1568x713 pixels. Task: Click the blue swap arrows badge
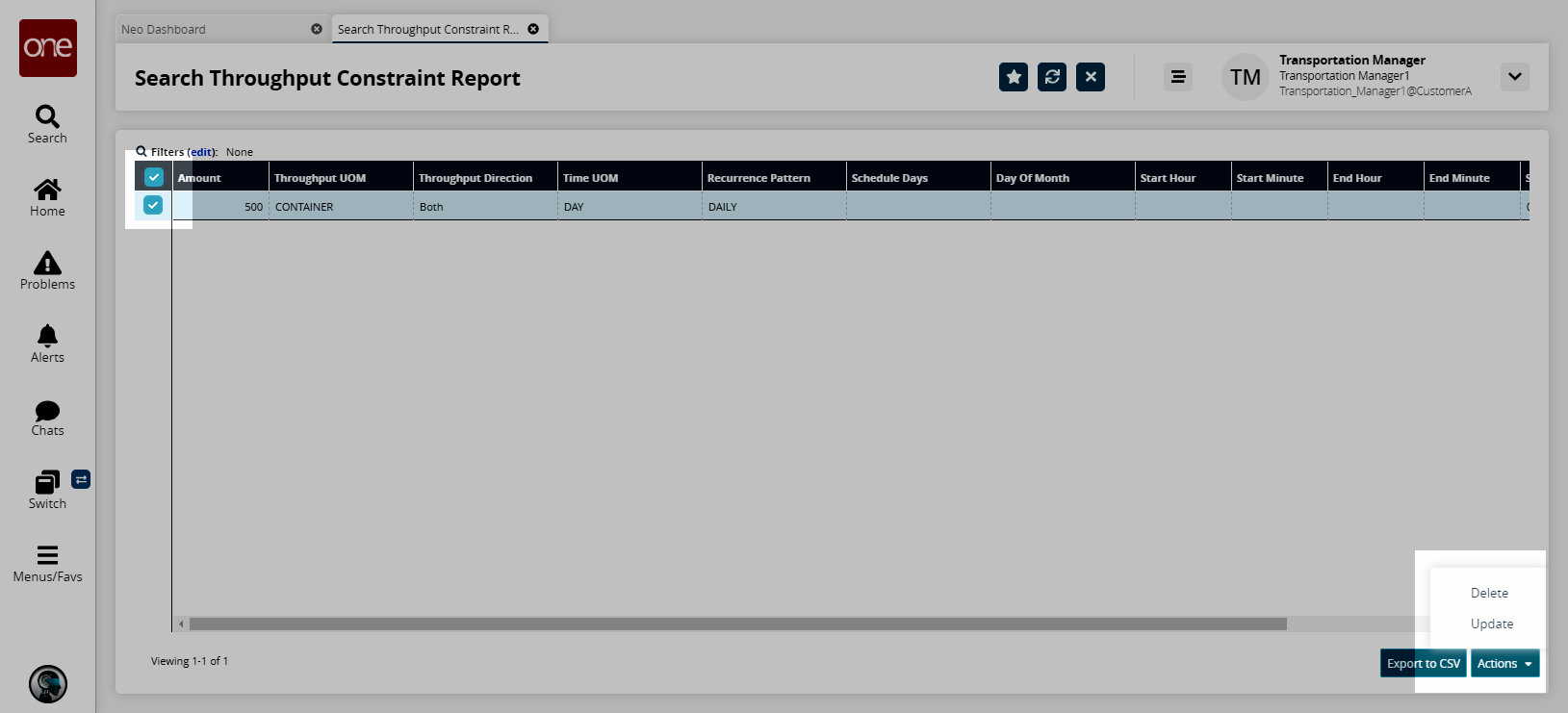81,479
